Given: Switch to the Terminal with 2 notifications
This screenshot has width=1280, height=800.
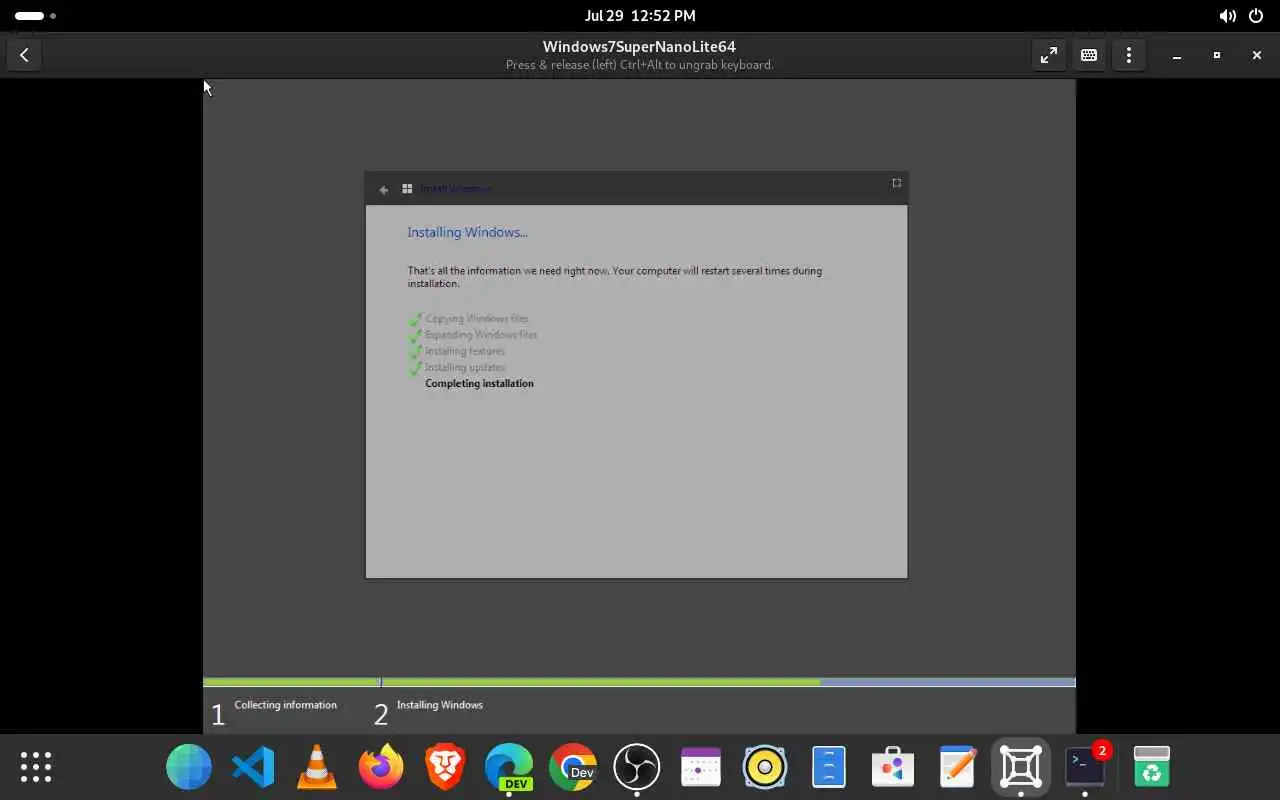Looking at the screenshot, I should pos(1085,767).
